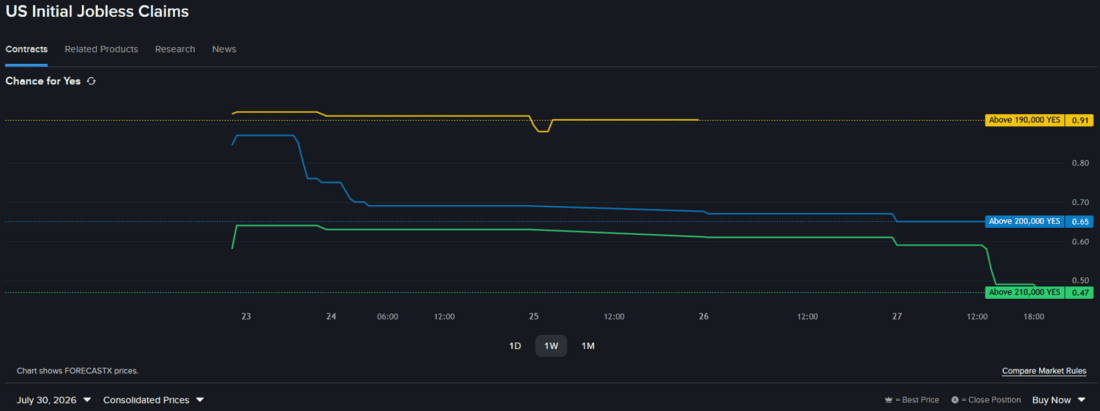Open the Research tab
The height and width of the screenshot is (411, 1100).
[x=175, y=49]
